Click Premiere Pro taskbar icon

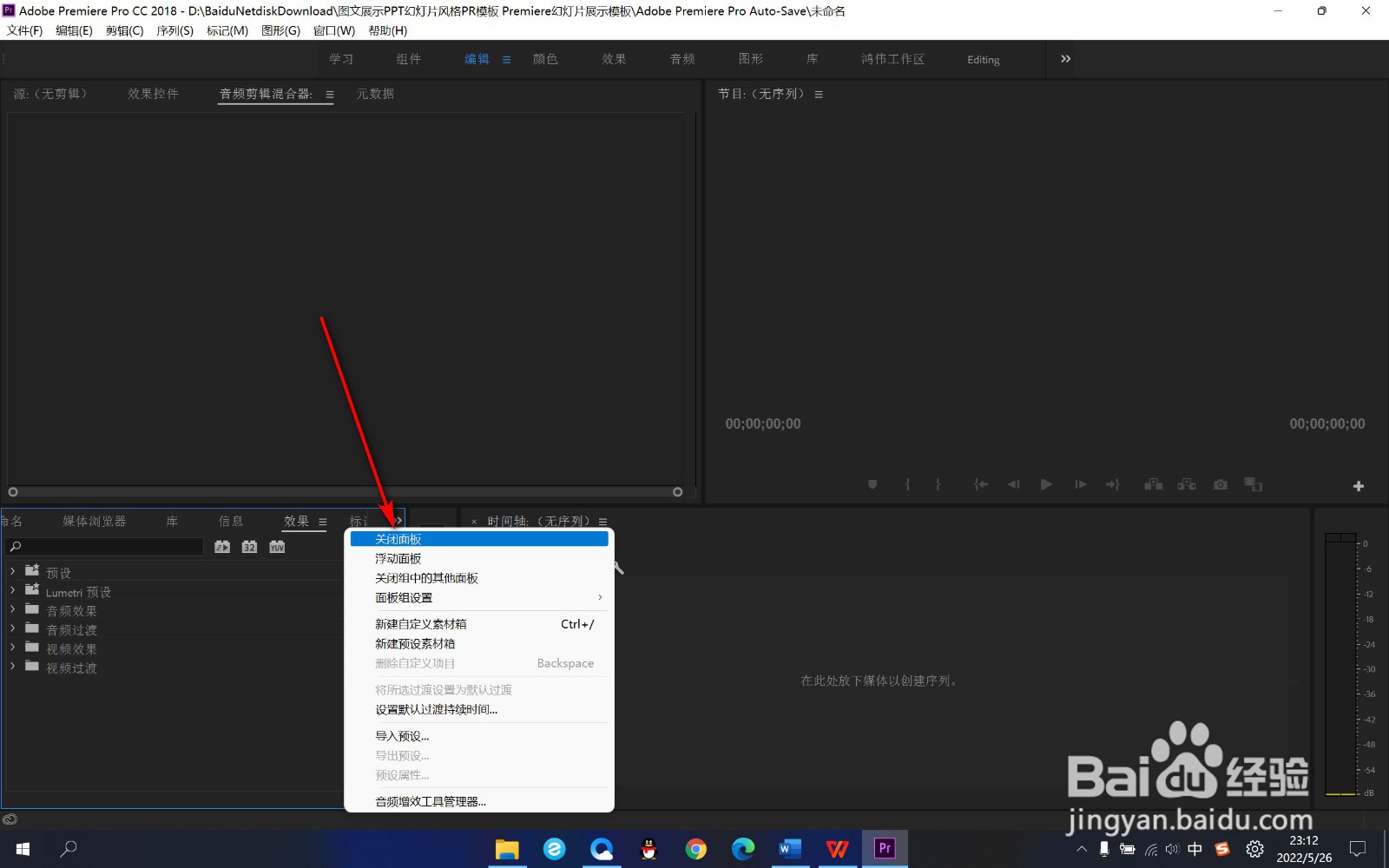[885, 849]
